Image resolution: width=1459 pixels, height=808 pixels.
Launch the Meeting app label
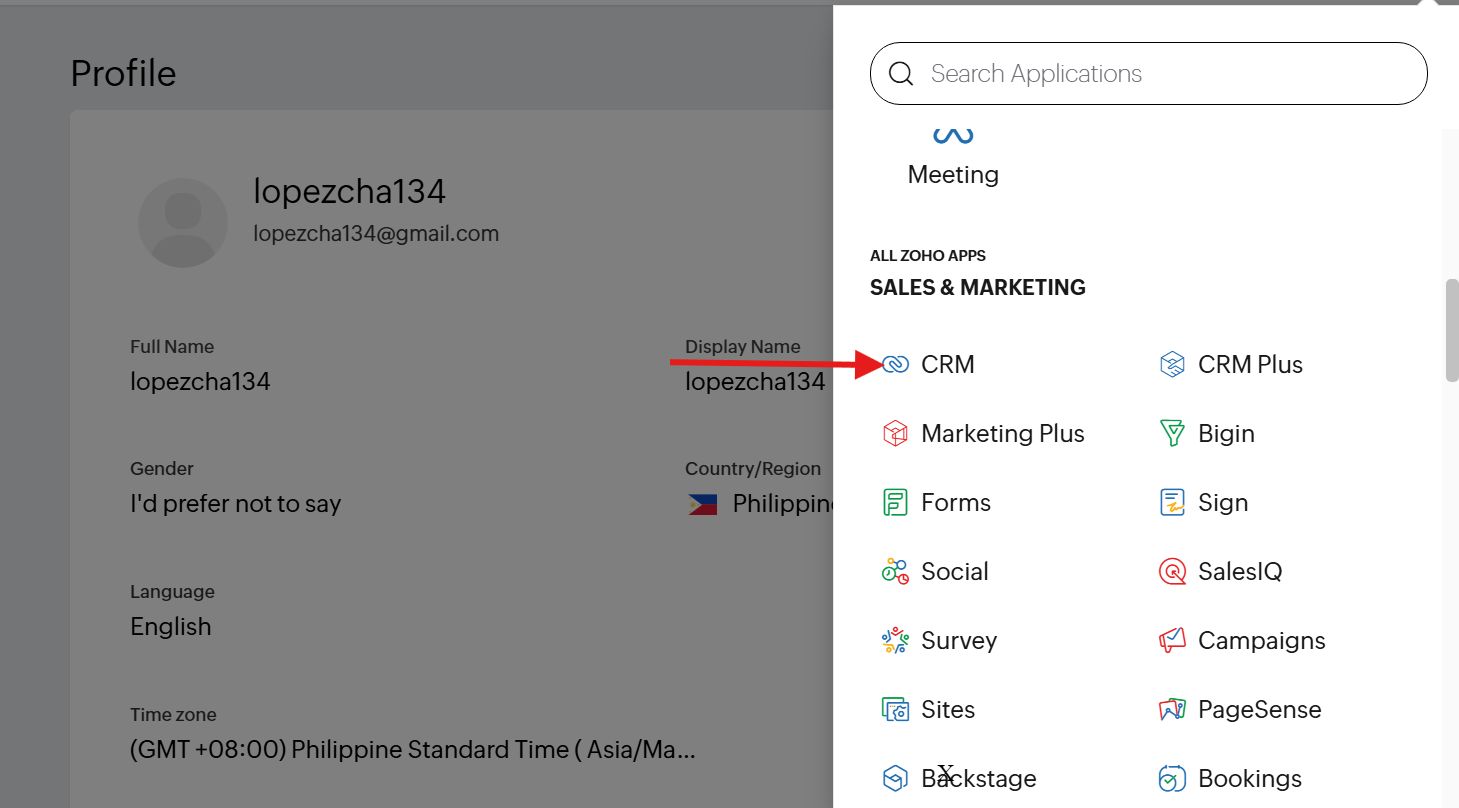point(953,175)
